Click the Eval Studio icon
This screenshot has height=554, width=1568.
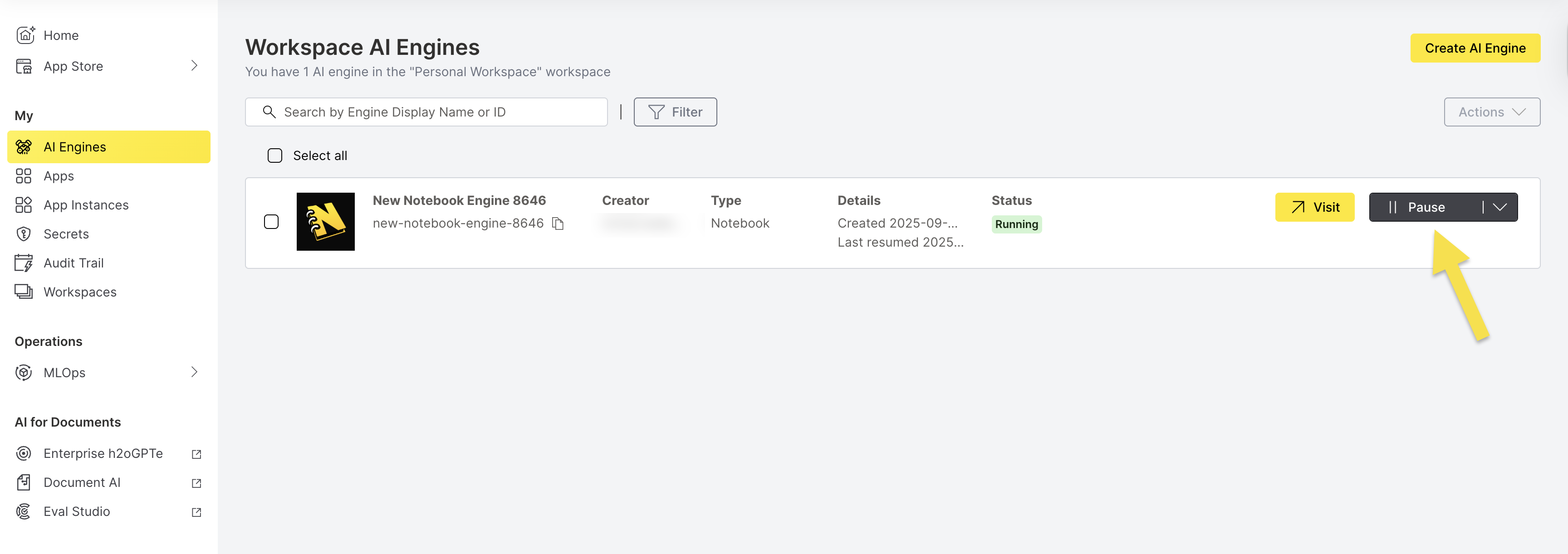tap(24, 511)
